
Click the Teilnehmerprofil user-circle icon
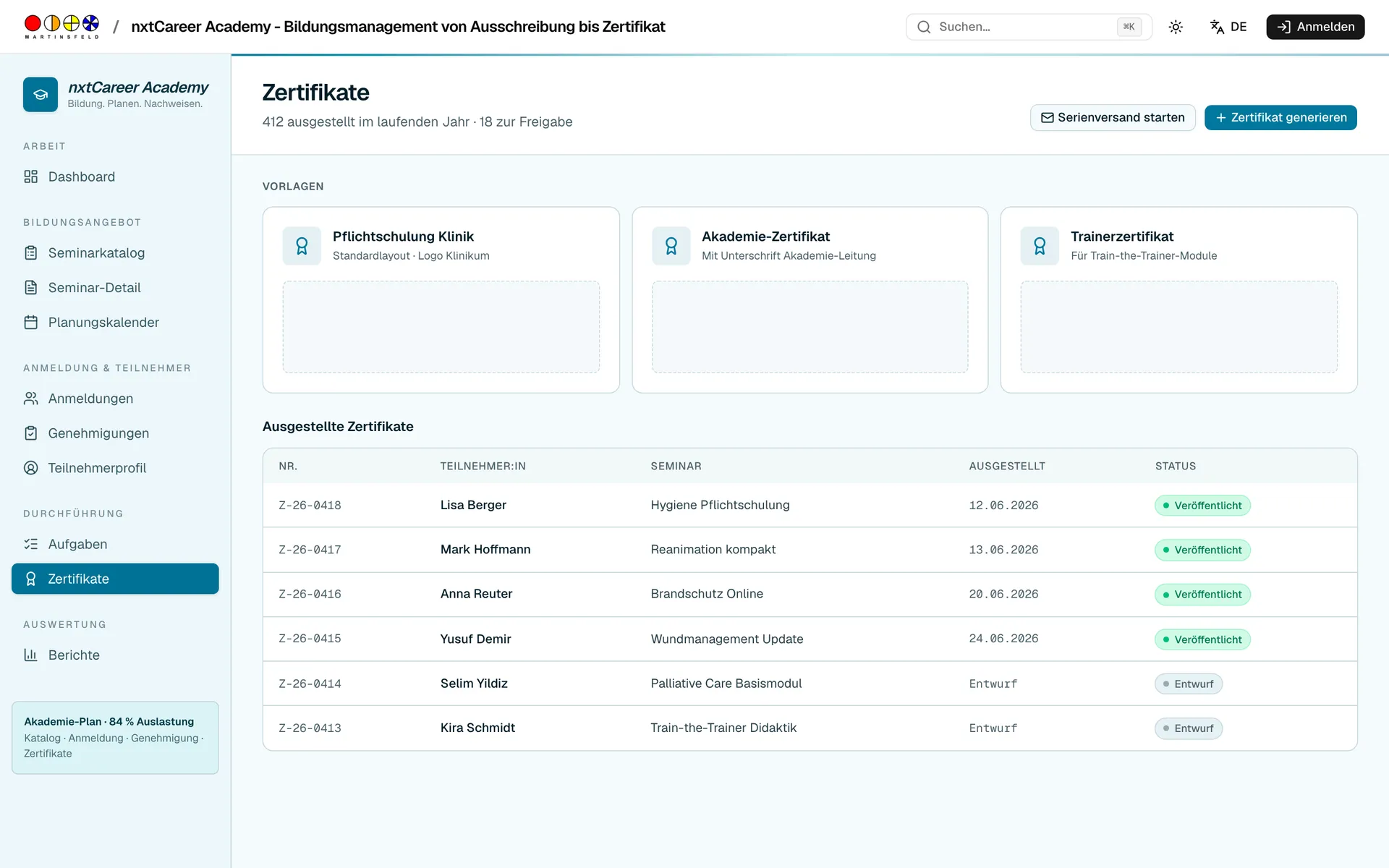pyautogui.click(x=30, y=467)
